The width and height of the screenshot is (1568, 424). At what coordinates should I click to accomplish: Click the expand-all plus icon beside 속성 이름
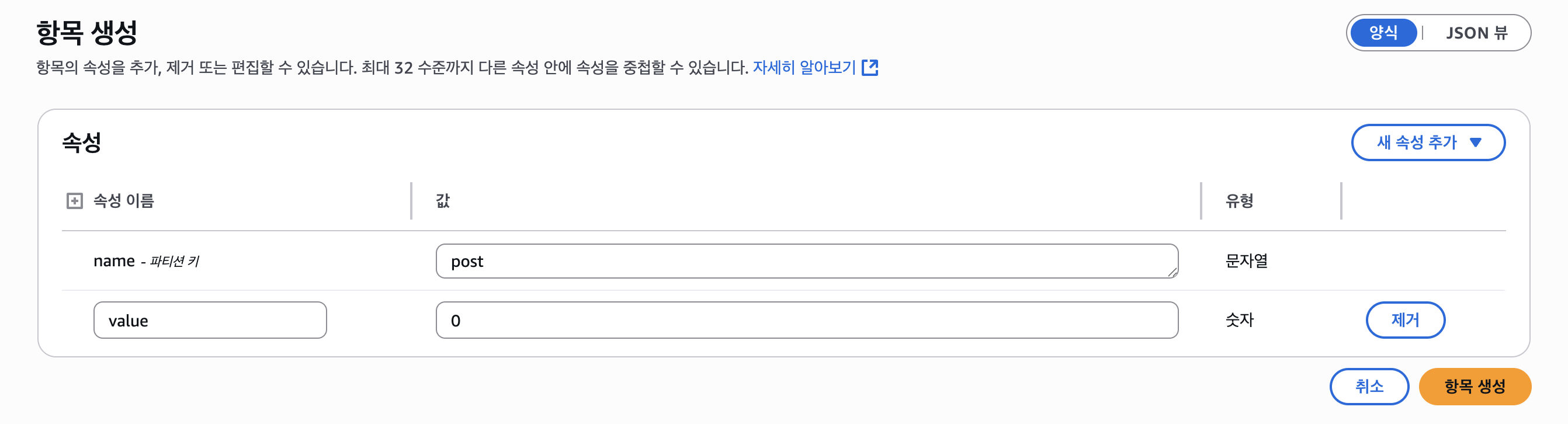(x=74, y=201)
